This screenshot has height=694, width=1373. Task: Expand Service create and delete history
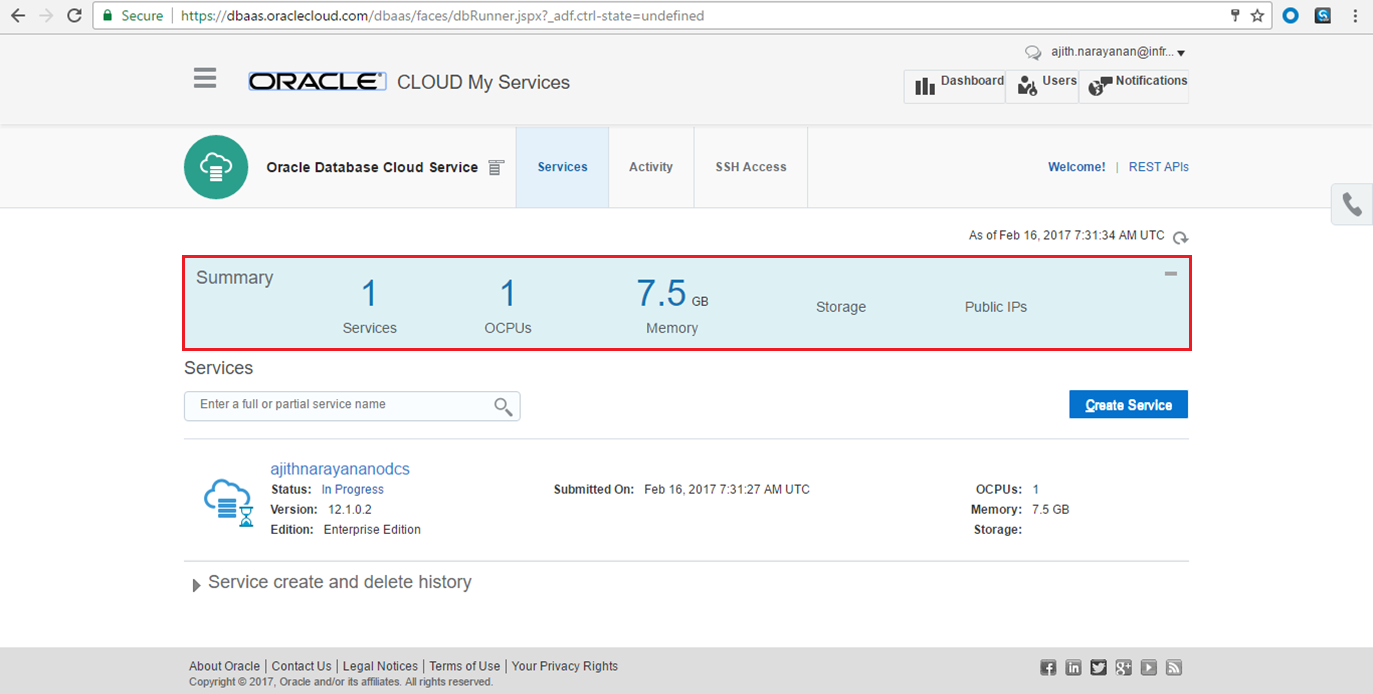[196, 585]
